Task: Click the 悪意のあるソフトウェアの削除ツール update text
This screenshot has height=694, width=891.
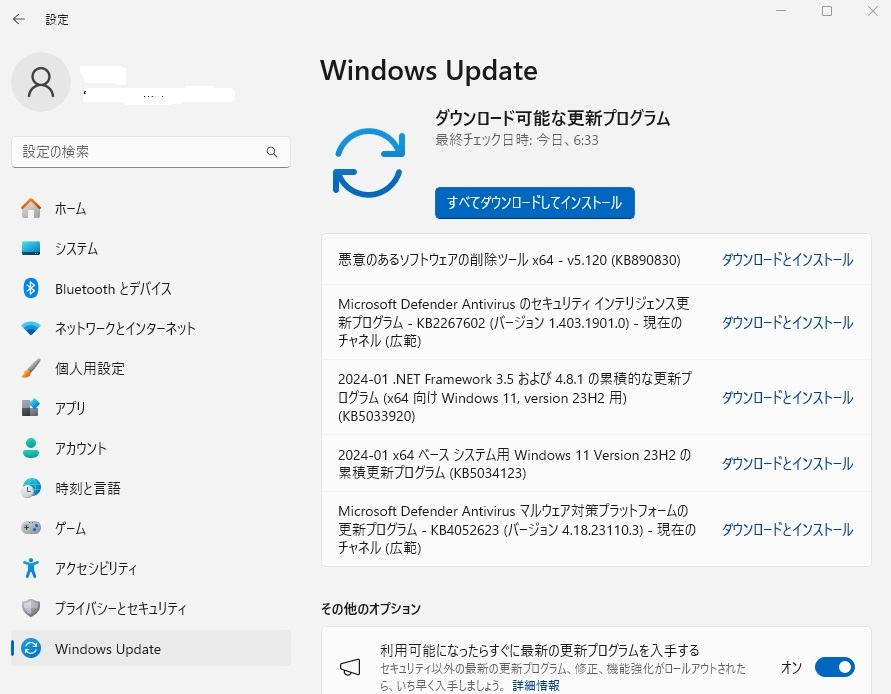Action: [509, 260]
